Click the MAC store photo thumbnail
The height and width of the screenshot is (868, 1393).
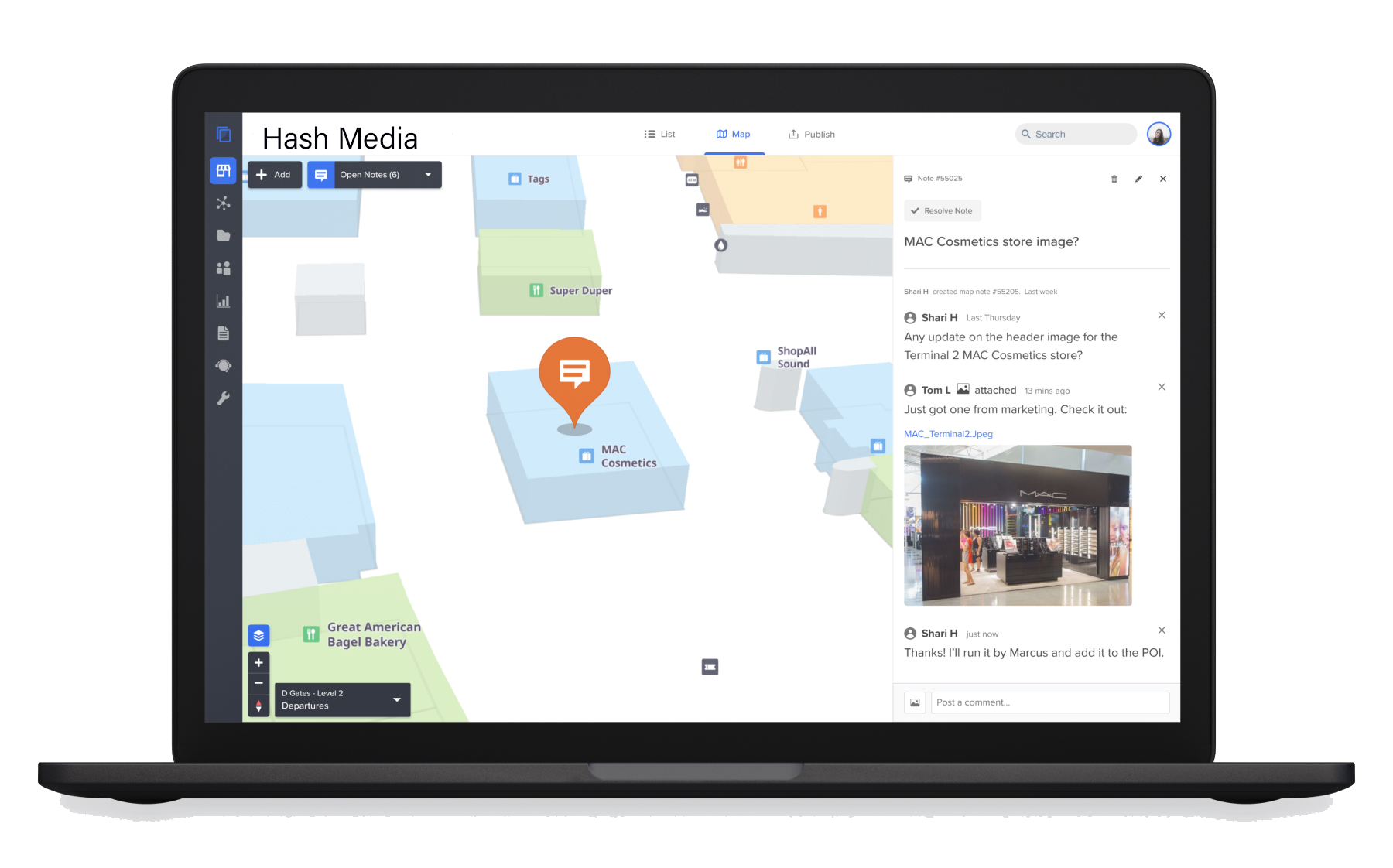pyautogui.click(x=1018, y=525)
